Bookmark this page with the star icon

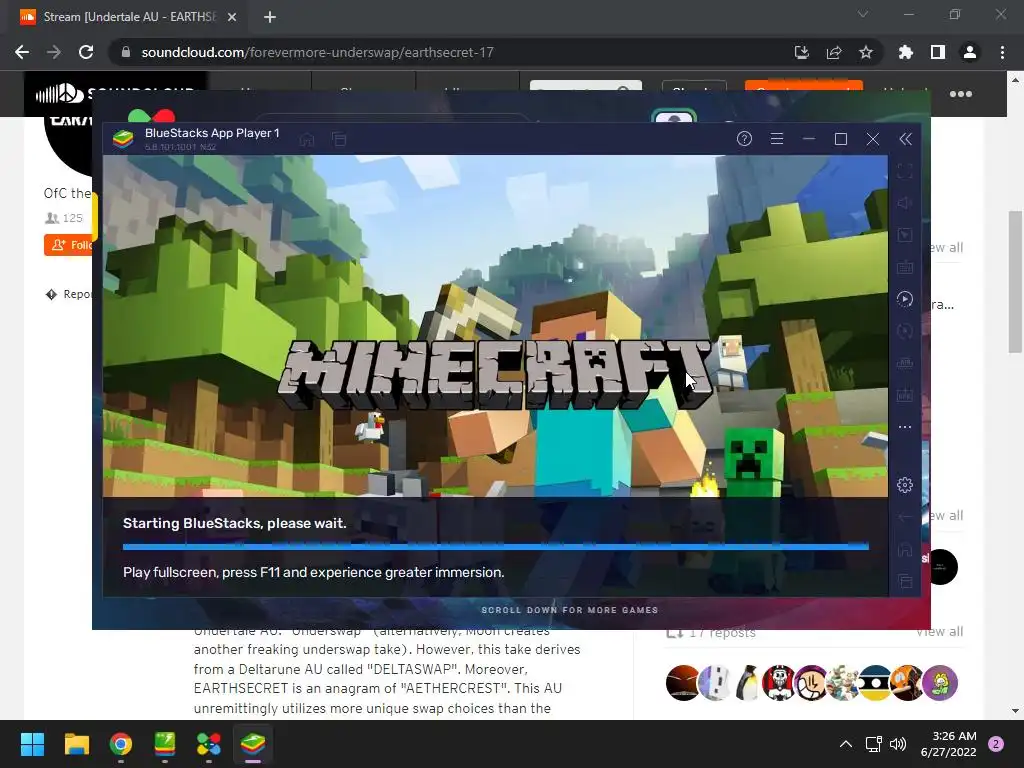coord(865,52)
